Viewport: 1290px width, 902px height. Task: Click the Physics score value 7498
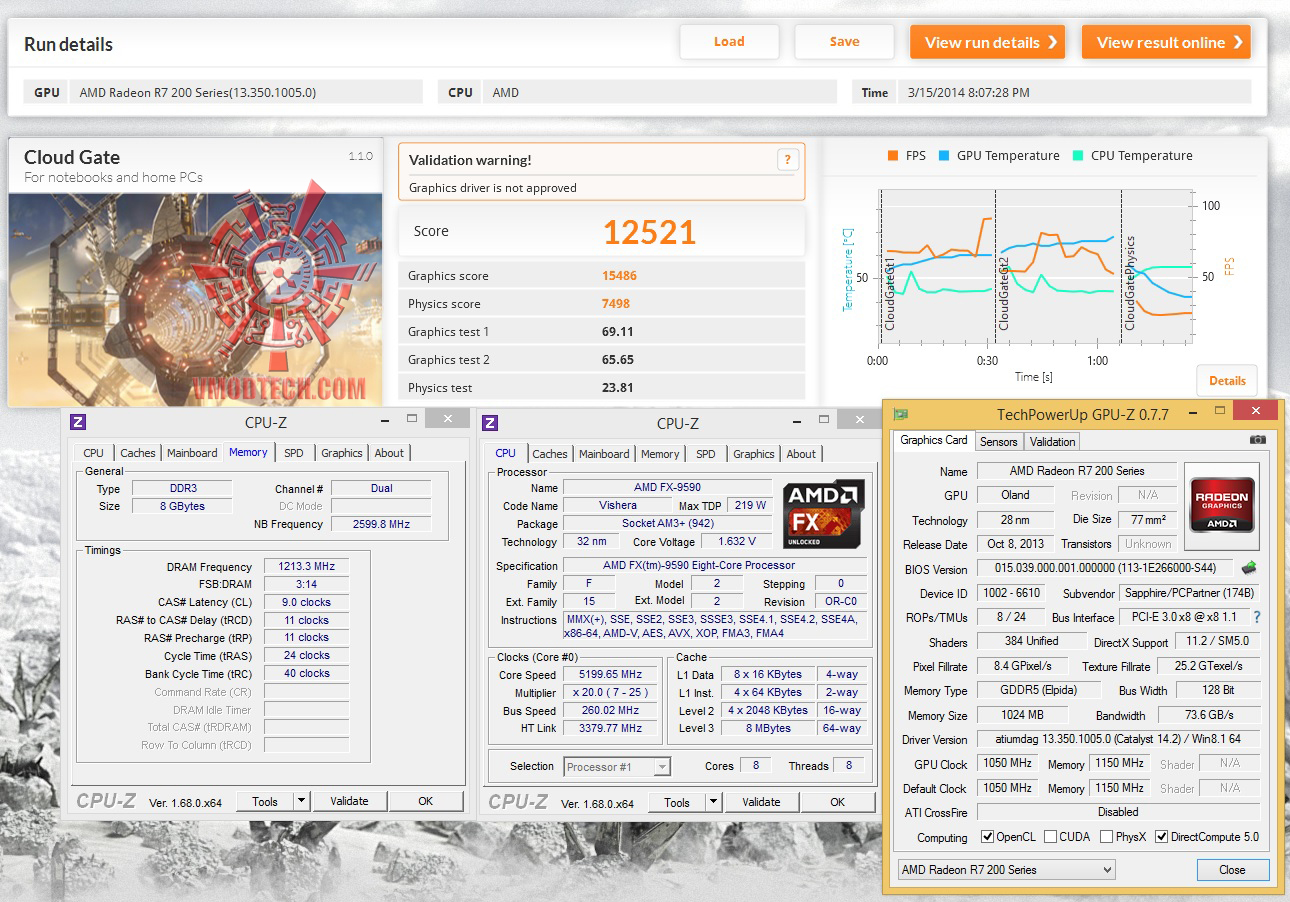[615, 304]
